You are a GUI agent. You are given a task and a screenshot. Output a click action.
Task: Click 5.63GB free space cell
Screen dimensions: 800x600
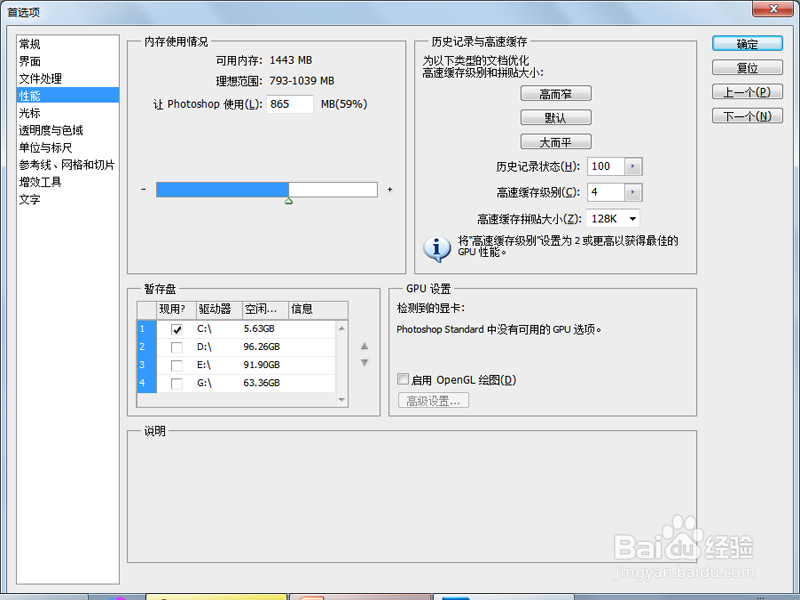pyautogui.click(x=259, y=329)
